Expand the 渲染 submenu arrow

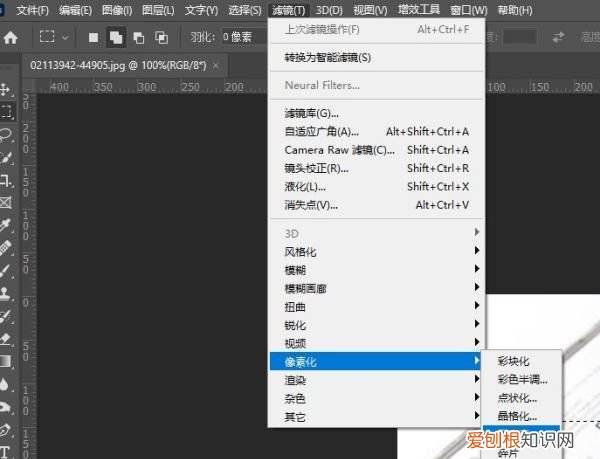click(x=477, y=379)
